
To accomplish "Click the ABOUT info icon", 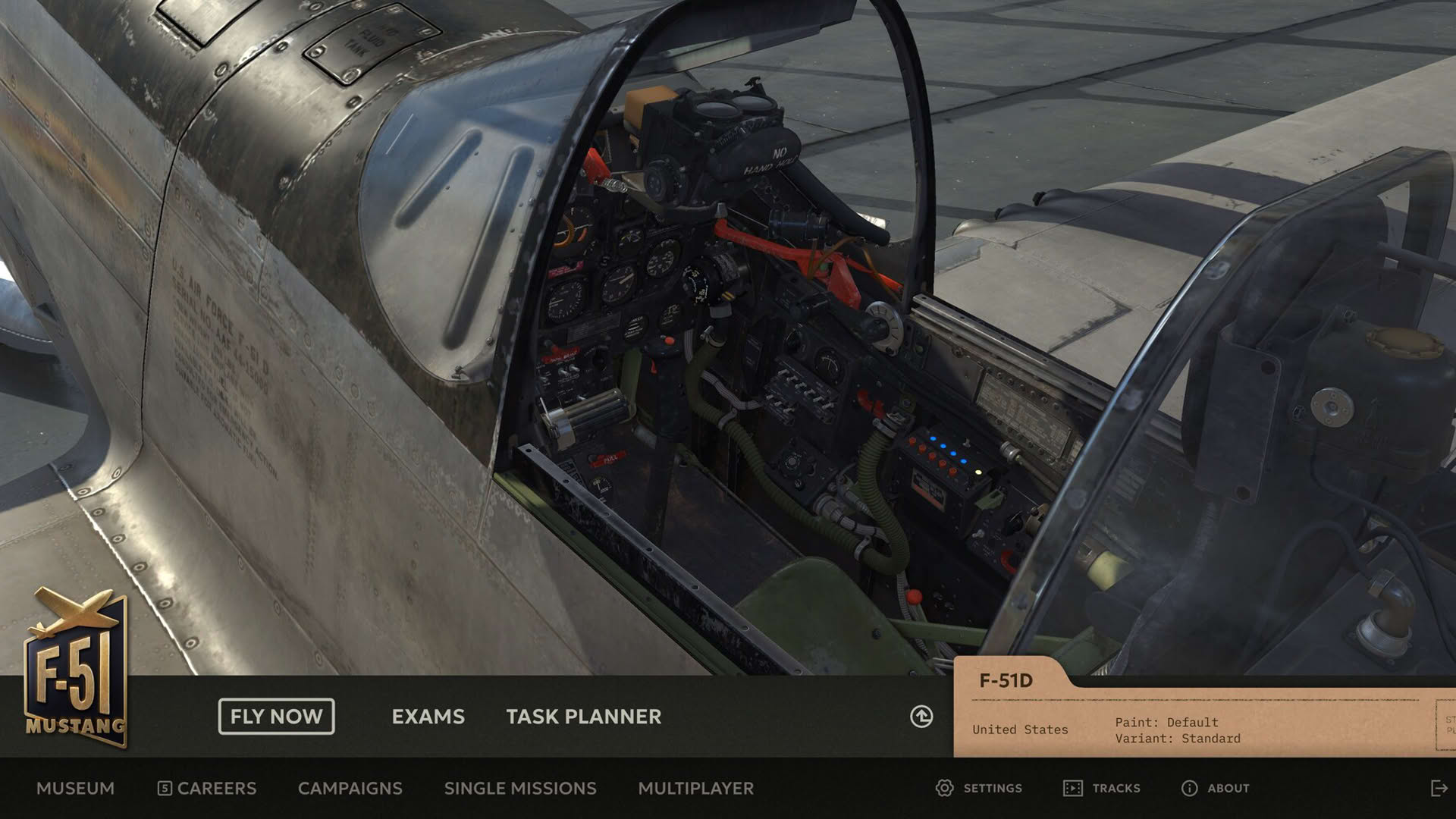I will (x=1189, y=788).
